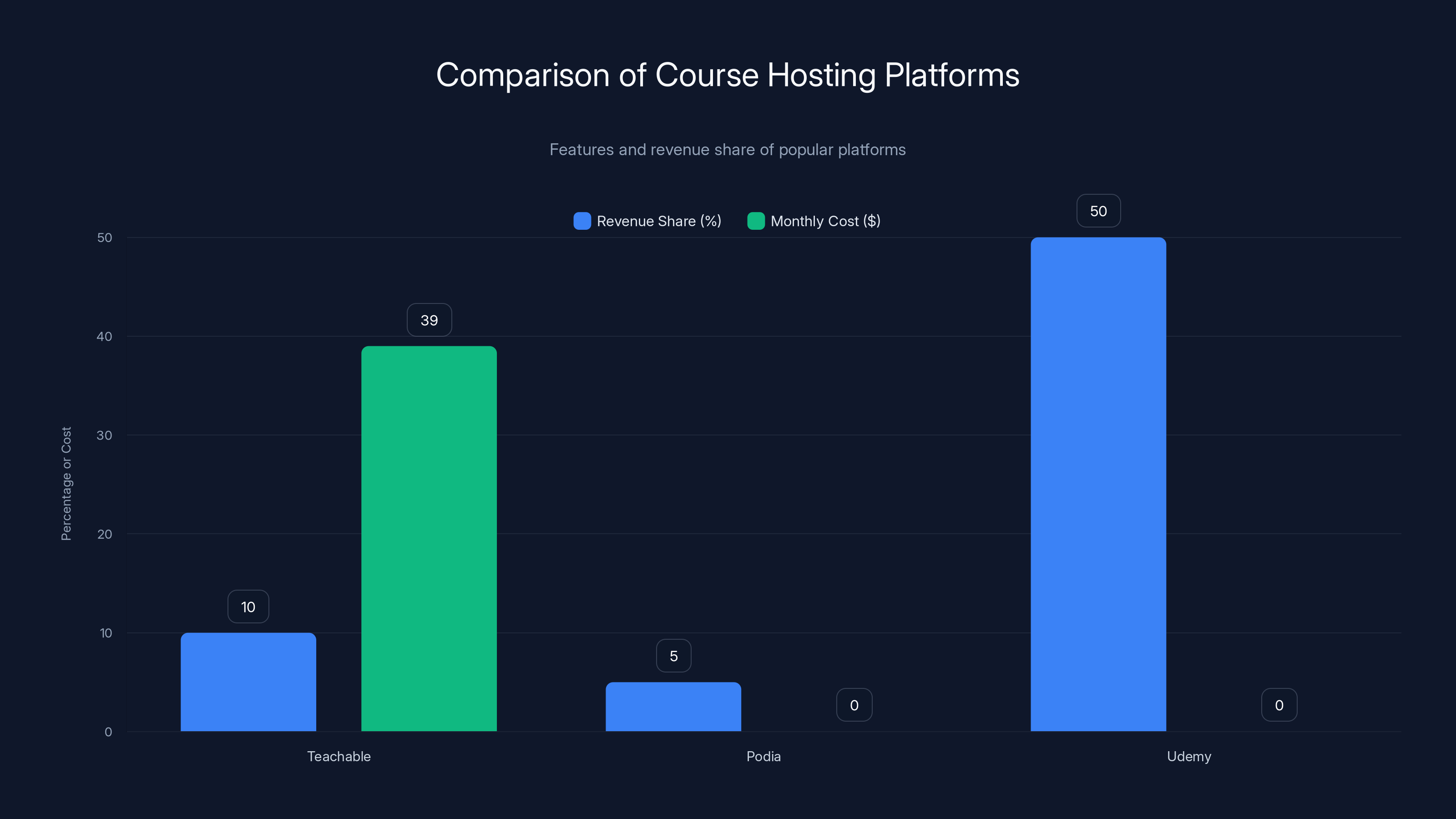The width and height of the screenshot is (1456, 819).
Task: Click the 5 data label above Podia's bar
Action: tap(673, 655)
